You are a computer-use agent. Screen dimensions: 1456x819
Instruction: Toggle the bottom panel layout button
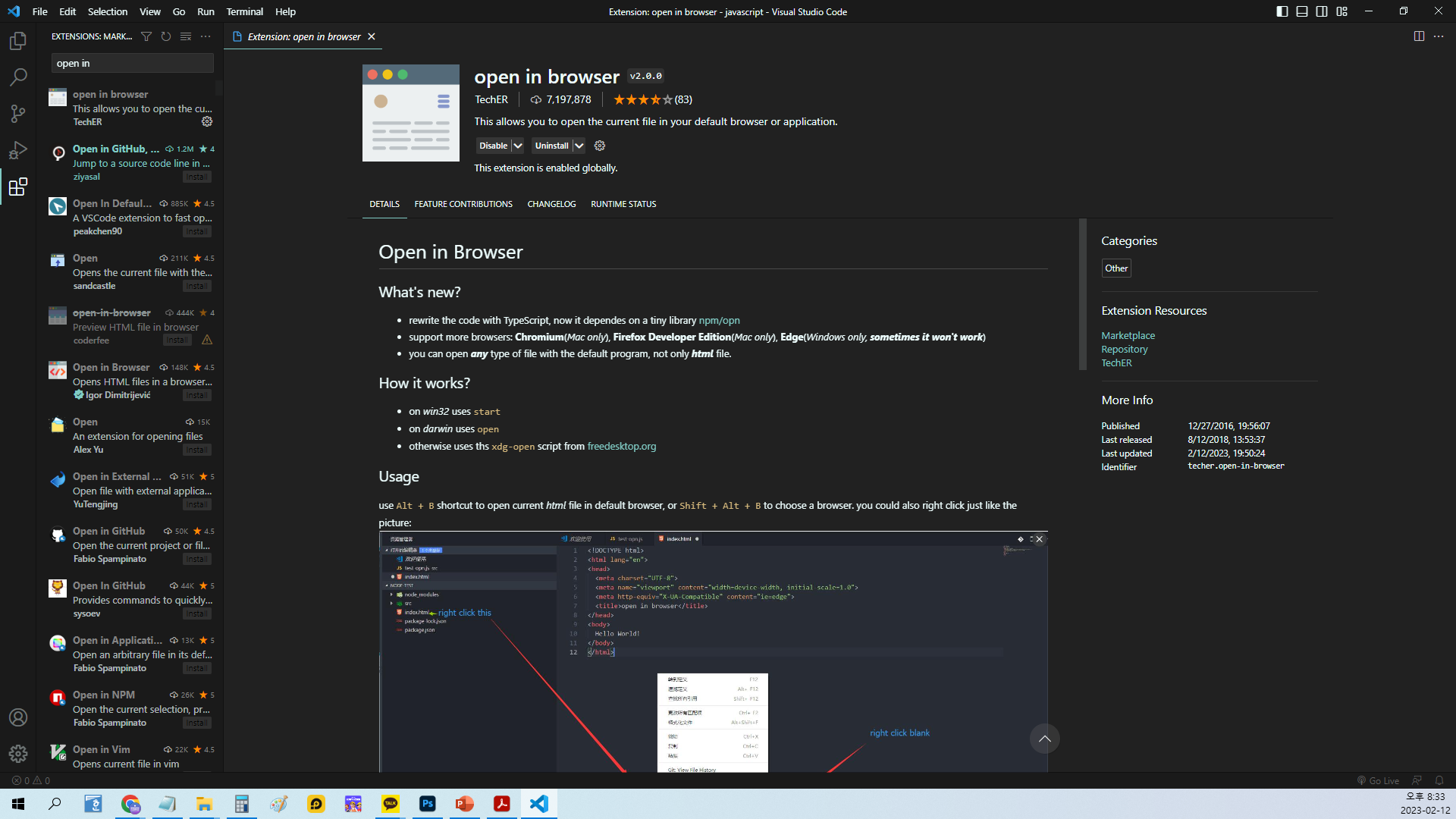coord(1302,11)
